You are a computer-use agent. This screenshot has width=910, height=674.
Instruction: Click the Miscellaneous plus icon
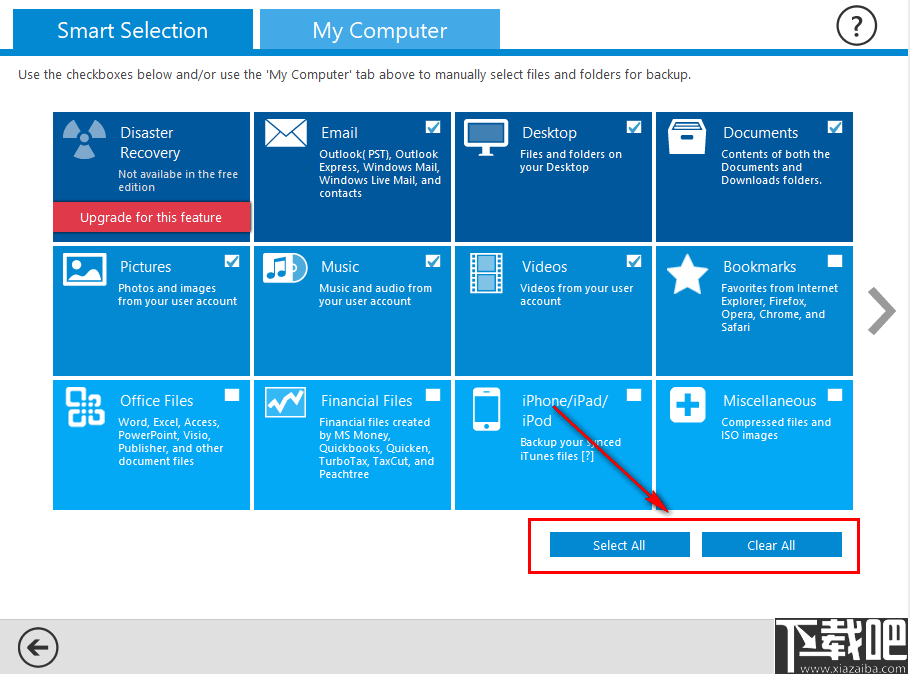click(x=688, y=405)
